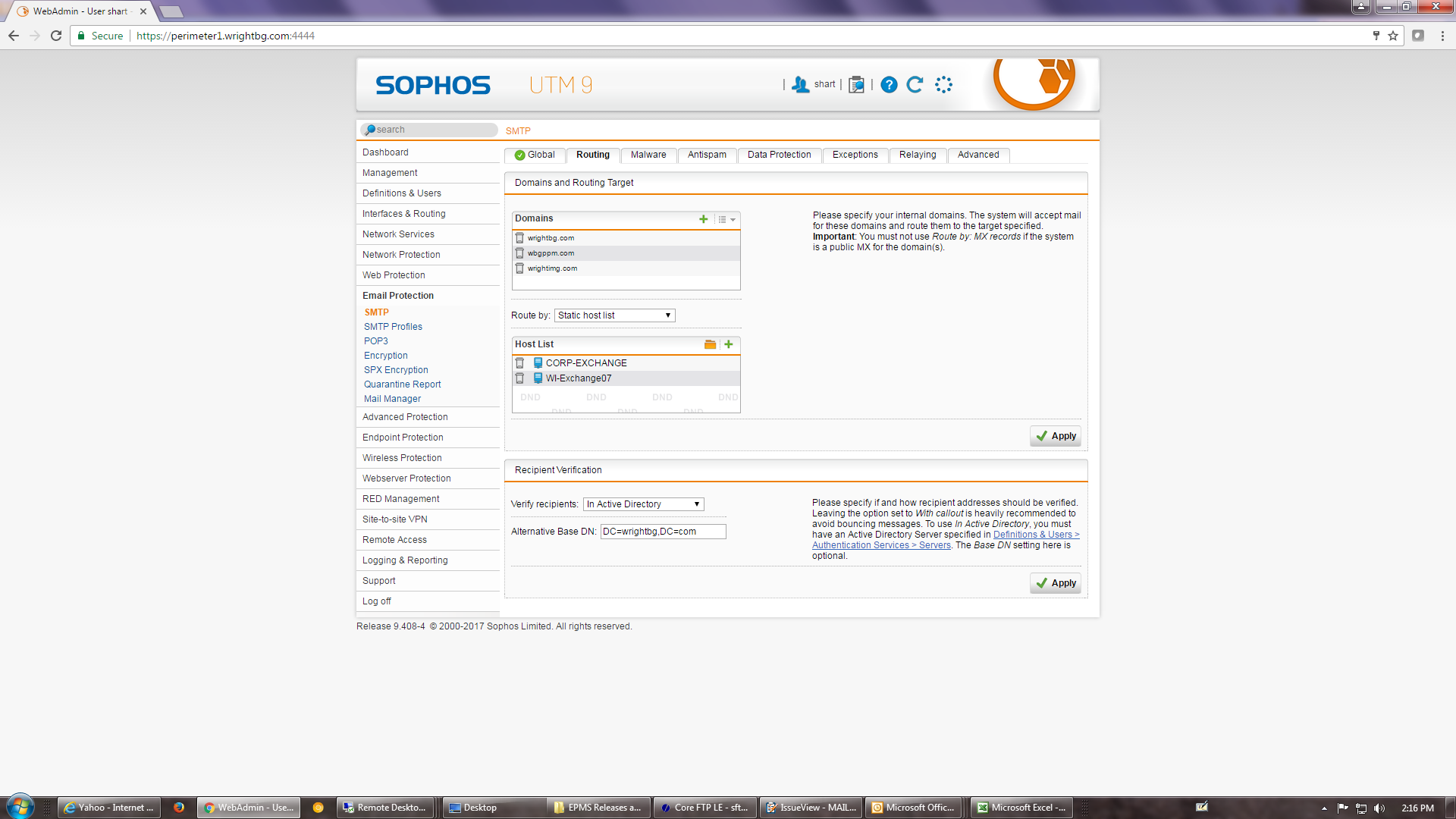Screen dimensions: 1456x819
Task: Open SMTP Profiles submenu
Action: (393, 327)
